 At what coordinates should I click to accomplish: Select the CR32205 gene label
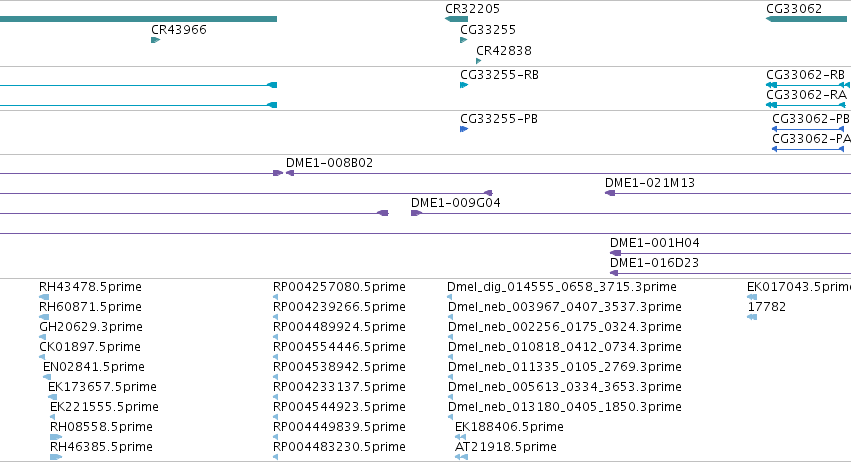coord(472,9)
